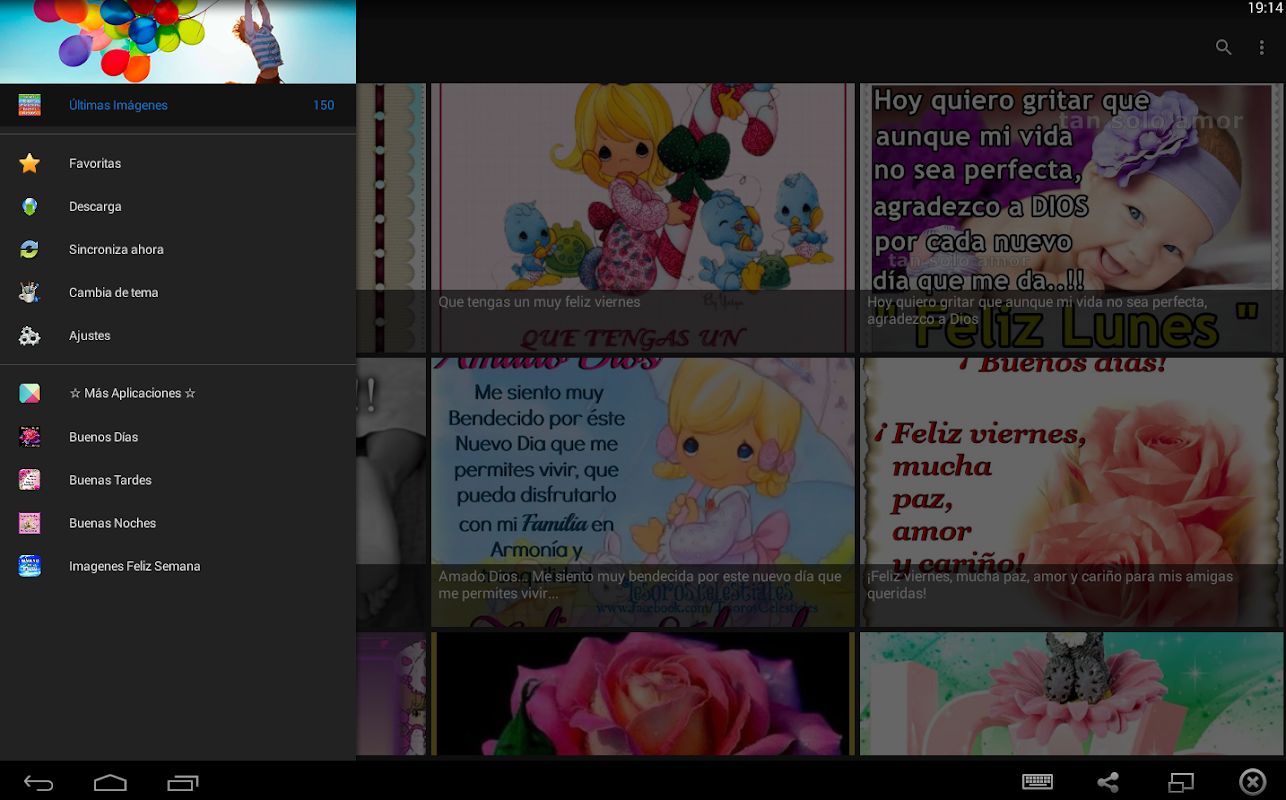The width and height of the screenshot is (1286, 800).
Task: Click the Más Aplicaciones Play Store icon
Action: click(30, 393)
